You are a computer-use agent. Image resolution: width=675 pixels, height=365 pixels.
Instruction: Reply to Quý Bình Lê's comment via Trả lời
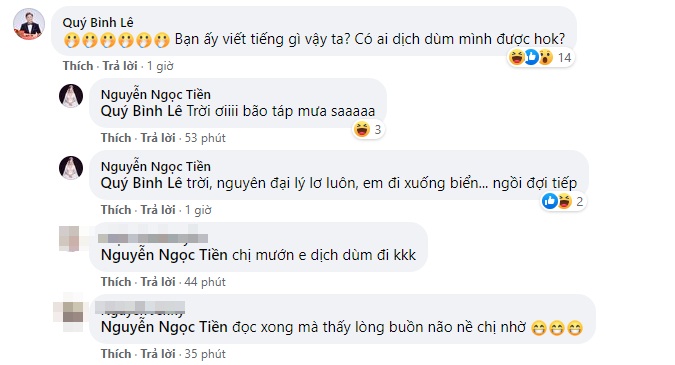120,66
